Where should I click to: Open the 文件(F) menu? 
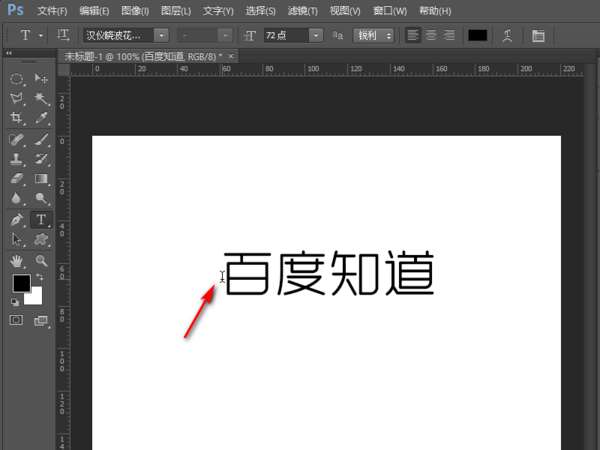click(52, 11)
